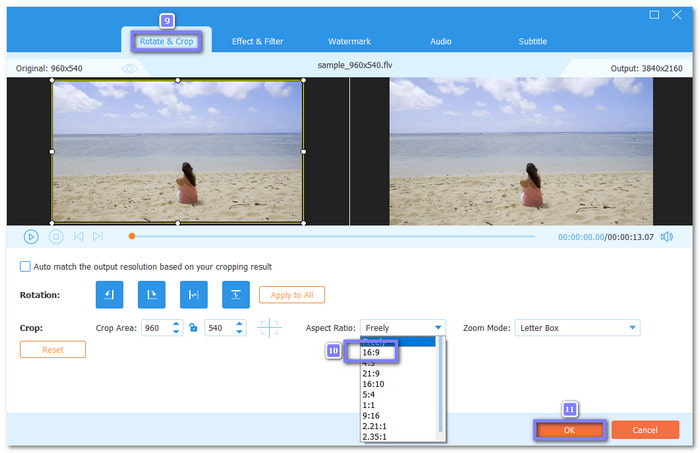Close the editor window
Viewport: 700px width, 453px height.
[676, 15]
